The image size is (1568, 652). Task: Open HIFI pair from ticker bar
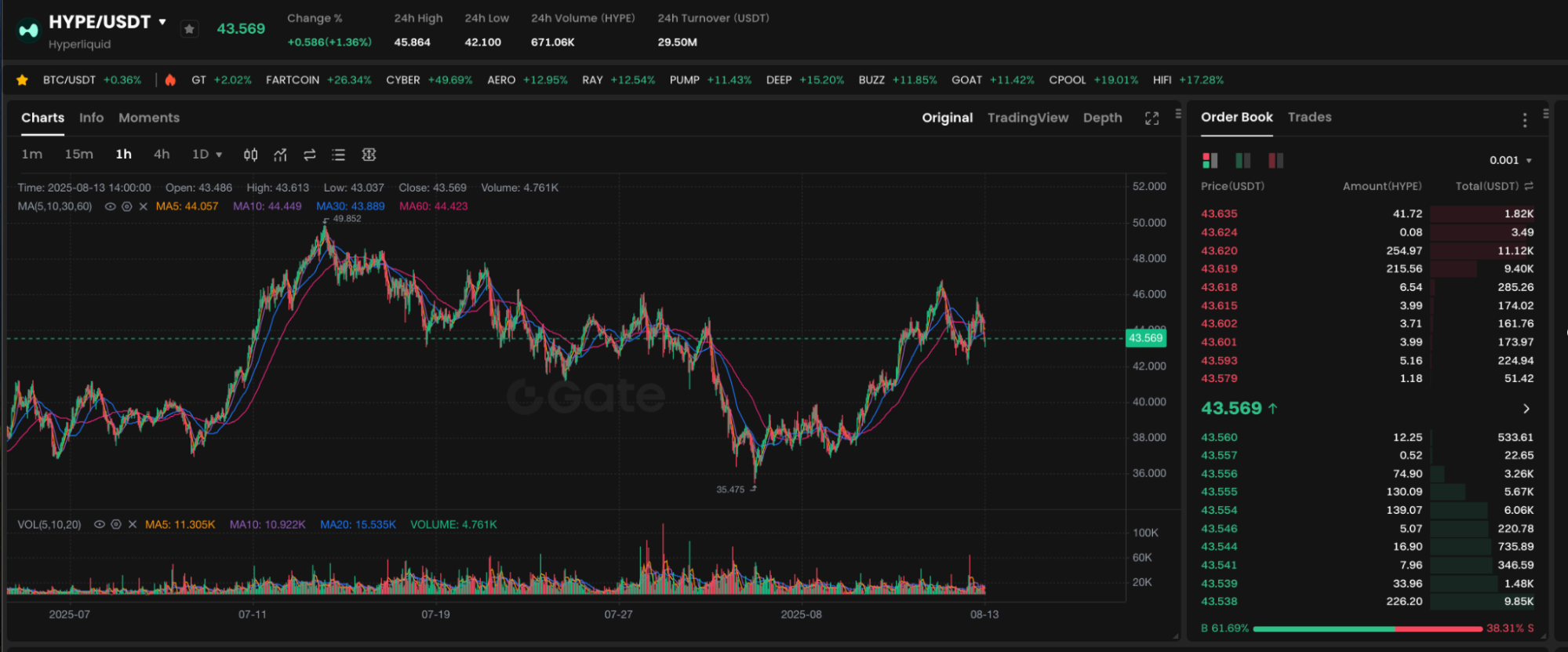click(x=1188, y=80)
